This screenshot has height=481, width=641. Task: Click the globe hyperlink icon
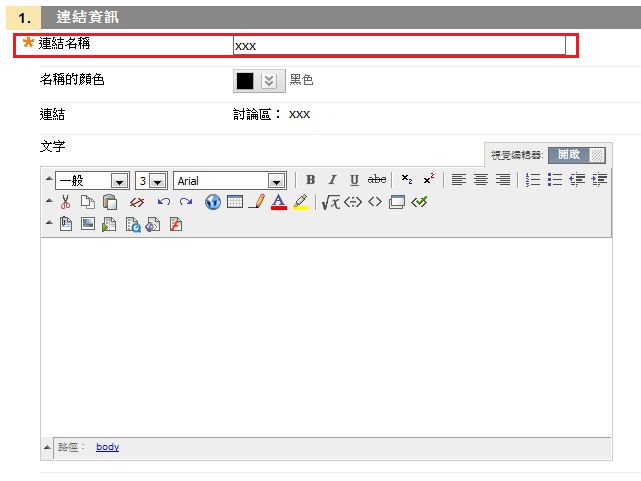coord(213,202)
